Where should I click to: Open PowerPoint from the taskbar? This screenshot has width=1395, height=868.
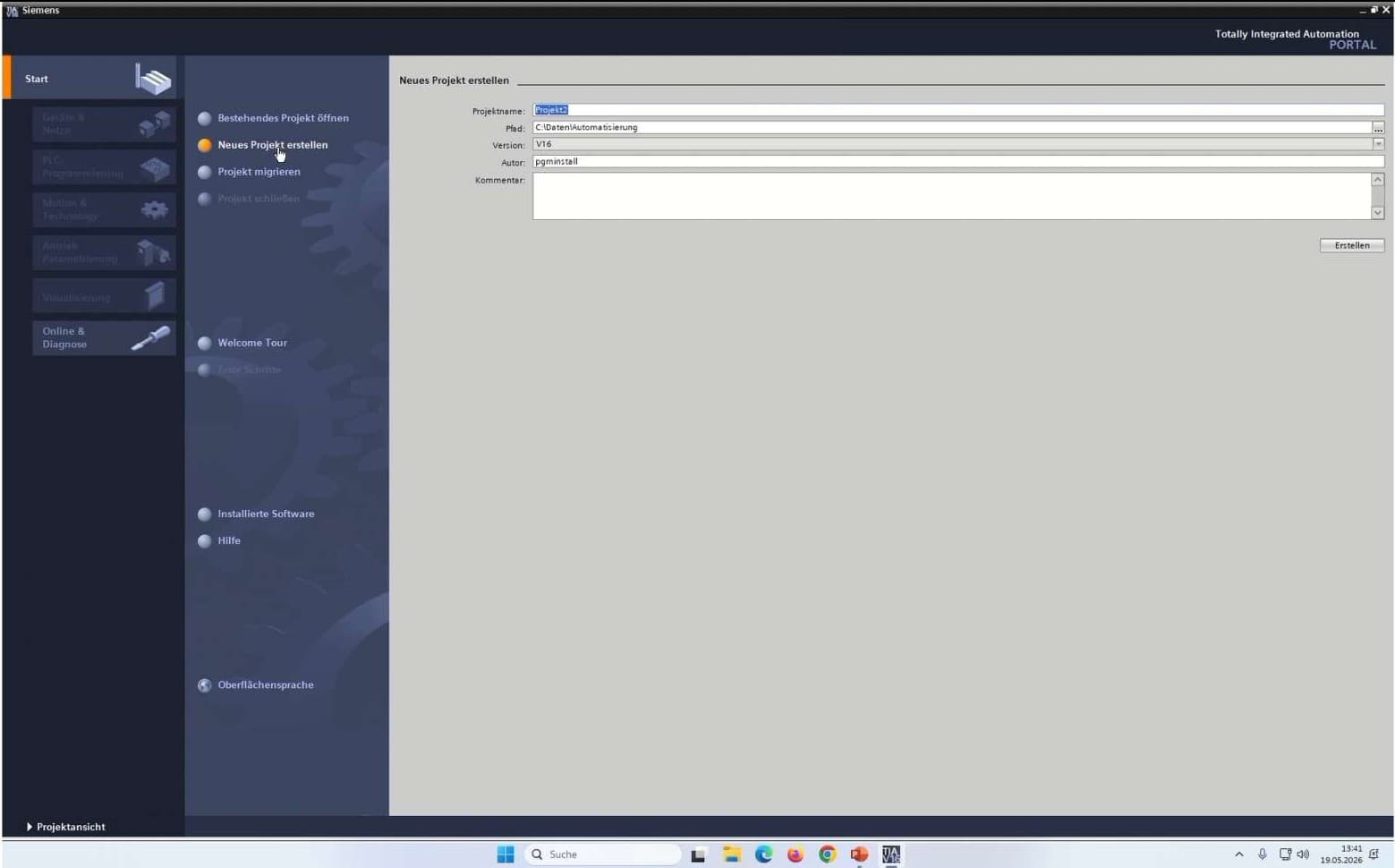[859, 855]
